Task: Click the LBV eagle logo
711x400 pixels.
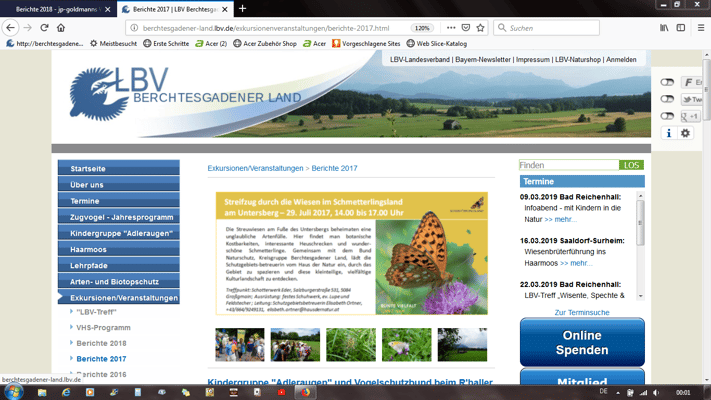Action: coord(99,93)
